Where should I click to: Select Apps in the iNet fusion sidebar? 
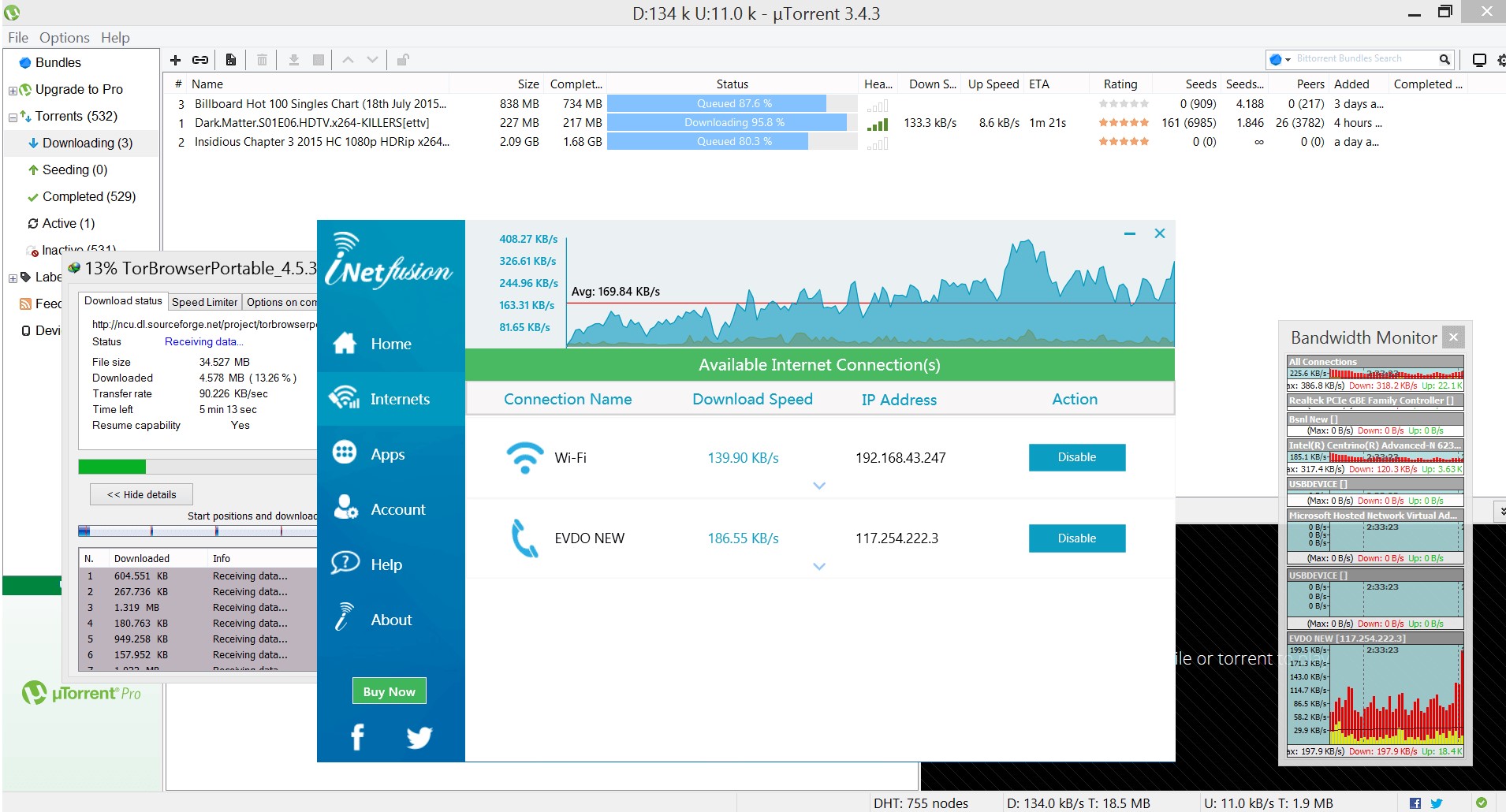pyautogui.click(x=387, y=453)
